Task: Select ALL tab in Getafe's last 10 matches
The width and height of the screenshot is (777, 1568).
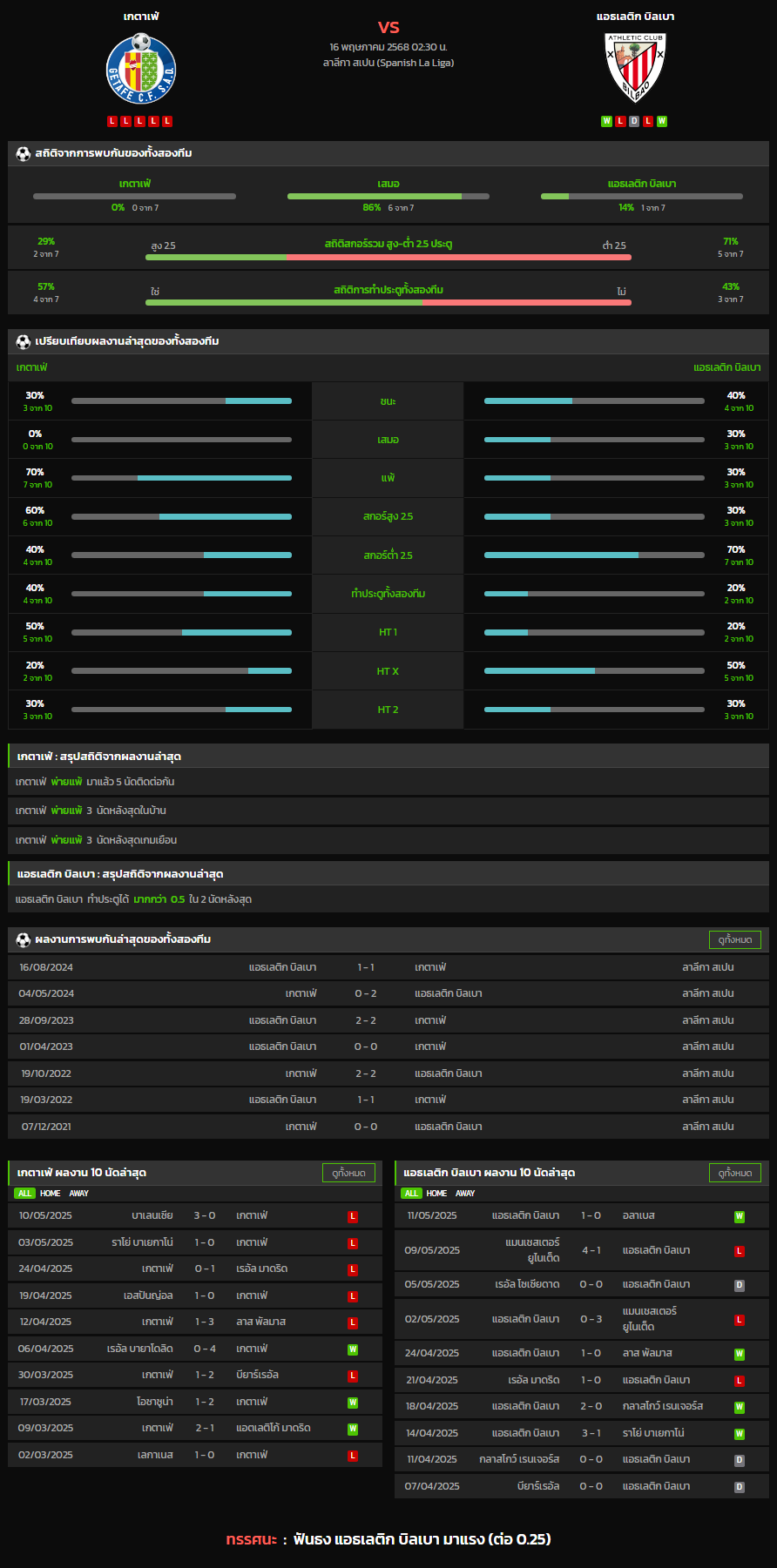Action: coord(24,1194)
